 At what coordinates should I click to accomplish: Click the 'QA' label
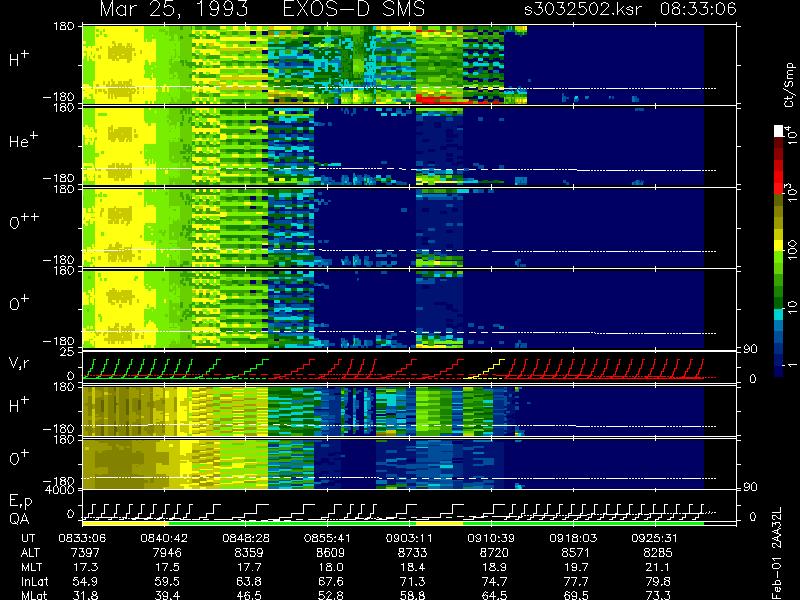[19, 519]
